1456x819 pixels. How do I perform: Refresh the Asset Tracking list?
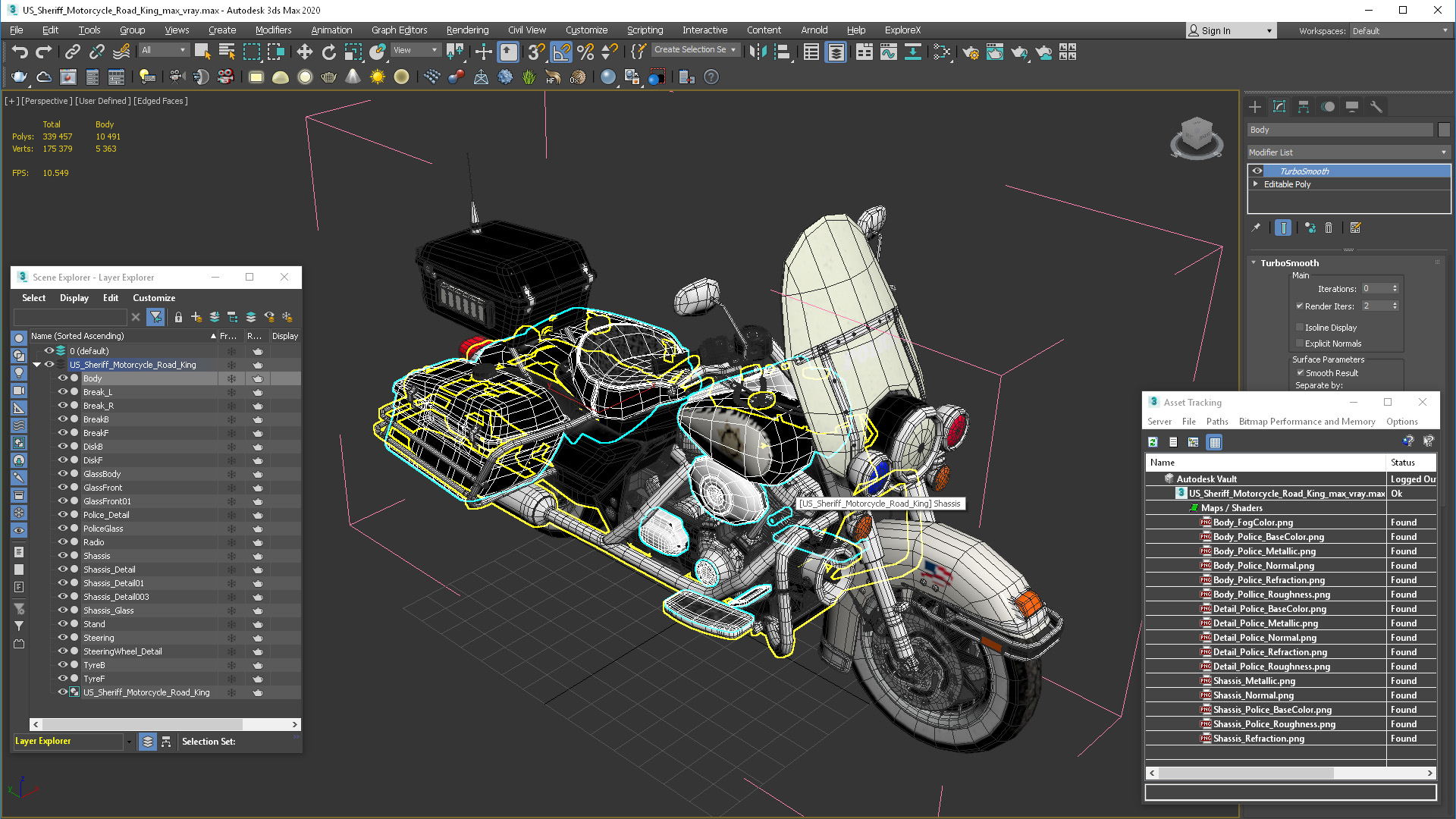1153,442
